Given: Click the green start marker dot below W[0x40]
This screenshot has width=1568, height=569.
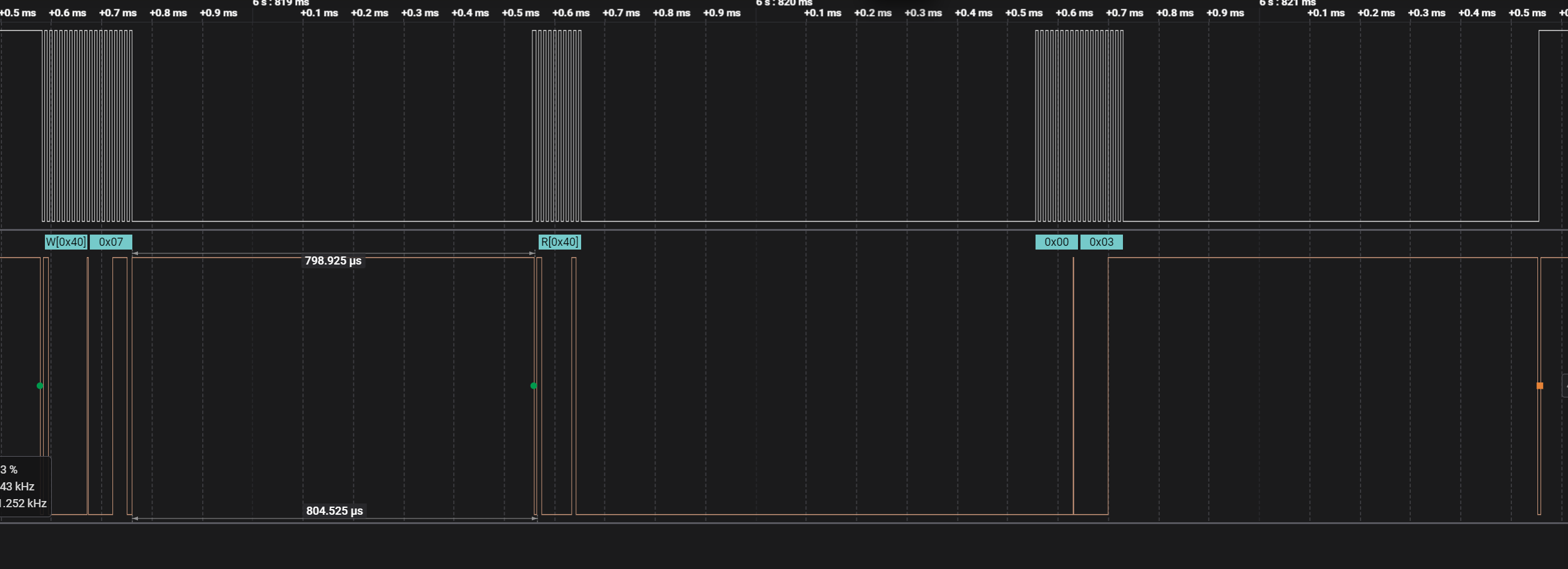Looking at the screenshot, I should coord(40,386).
